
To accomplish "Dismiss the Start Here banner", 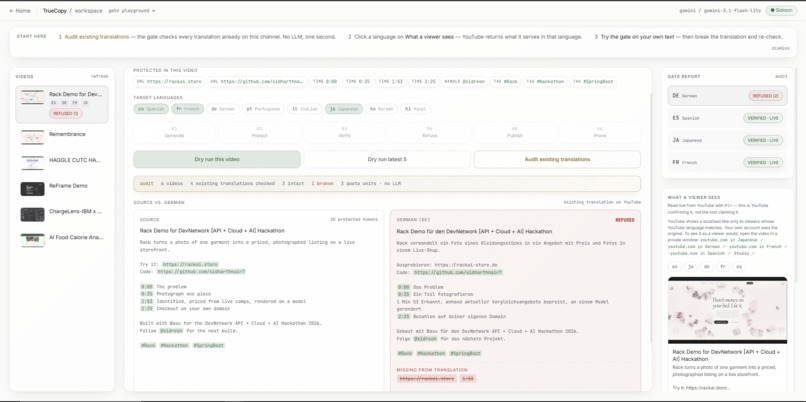I will (x=780, y=48).
